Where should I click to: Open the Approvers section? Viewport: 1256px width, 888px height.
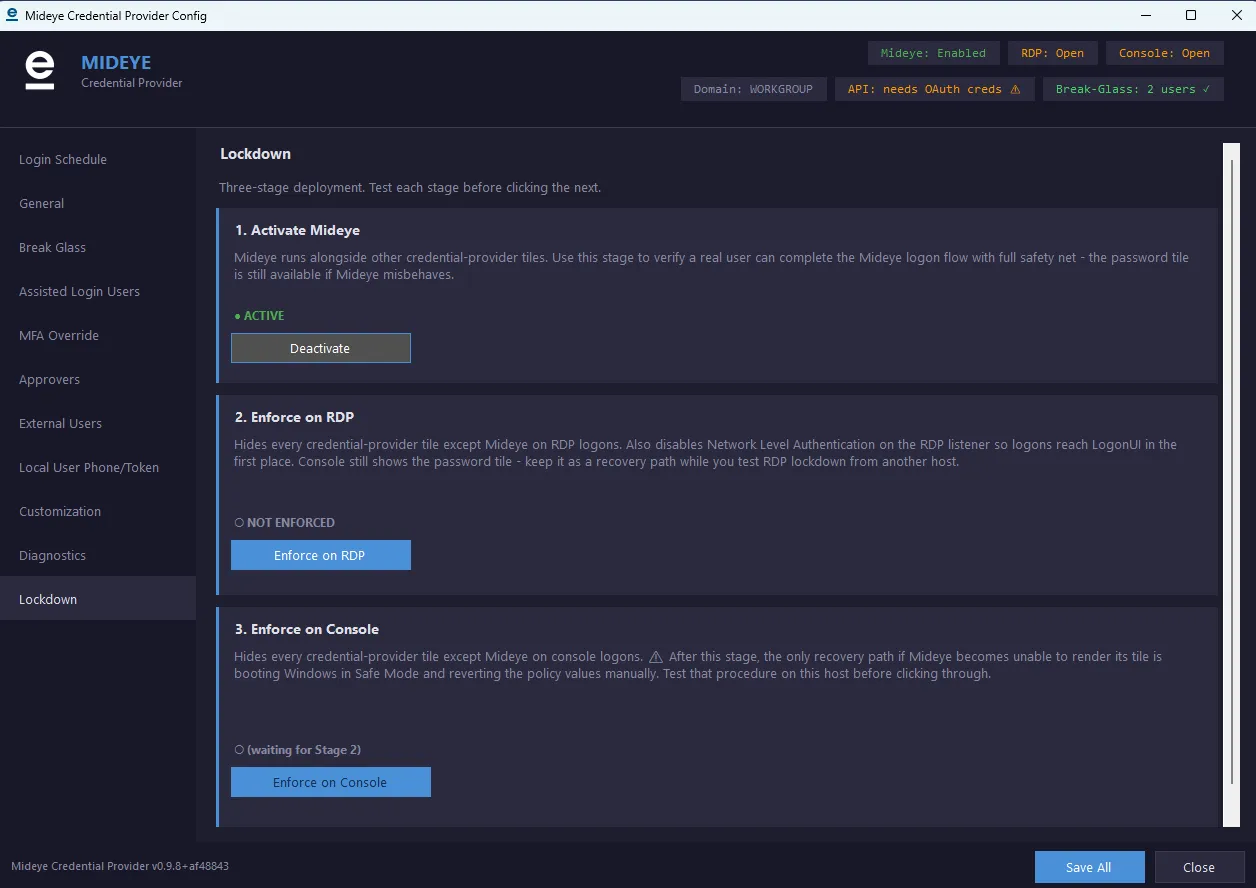(x=98, y=379)
